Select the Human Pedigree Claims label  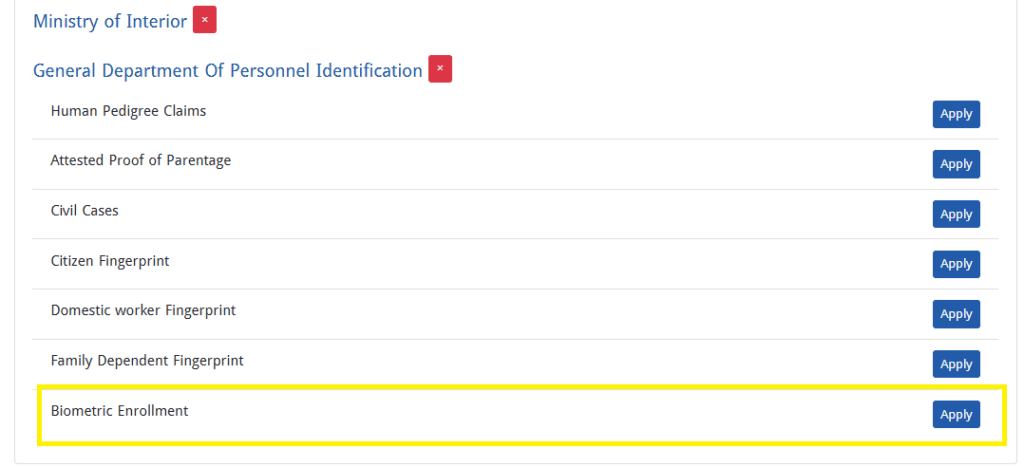[x=128, y=111]
